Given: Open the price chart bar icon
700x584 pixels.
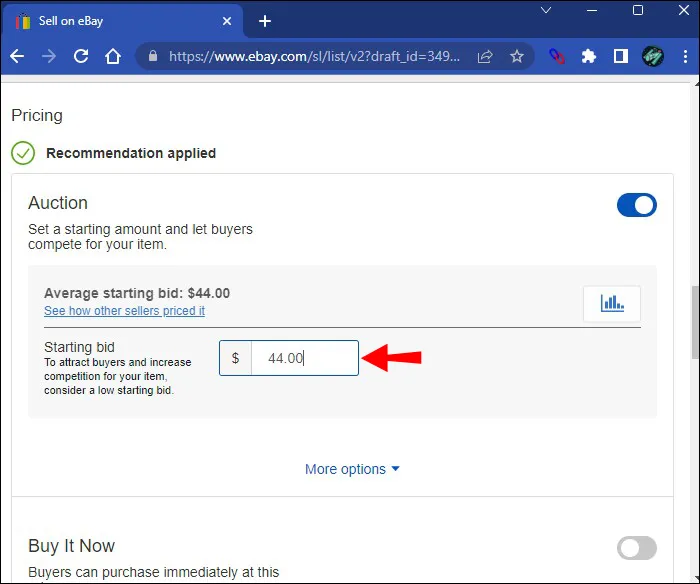Looking at the screenshot, I should [612, 304].
